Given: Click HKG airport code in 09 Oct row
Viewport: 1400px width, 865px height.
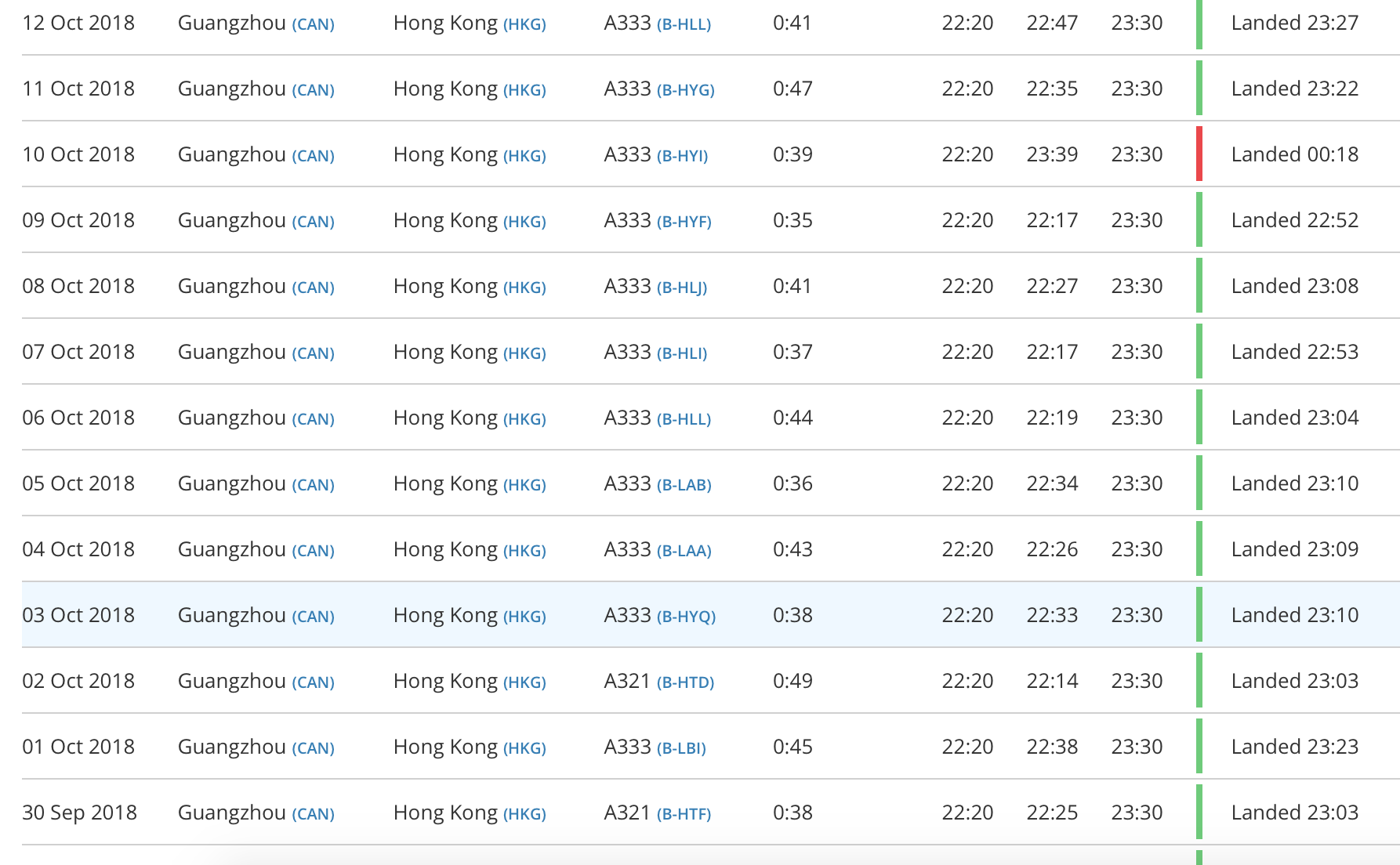Looking at the screenshot, I should pos(524,222).
